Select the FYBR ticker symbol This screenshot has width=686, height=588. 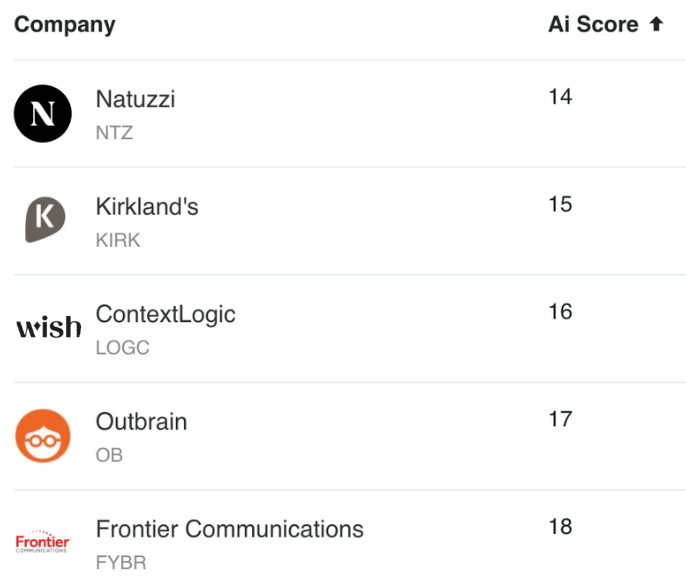tap(121, 563)
